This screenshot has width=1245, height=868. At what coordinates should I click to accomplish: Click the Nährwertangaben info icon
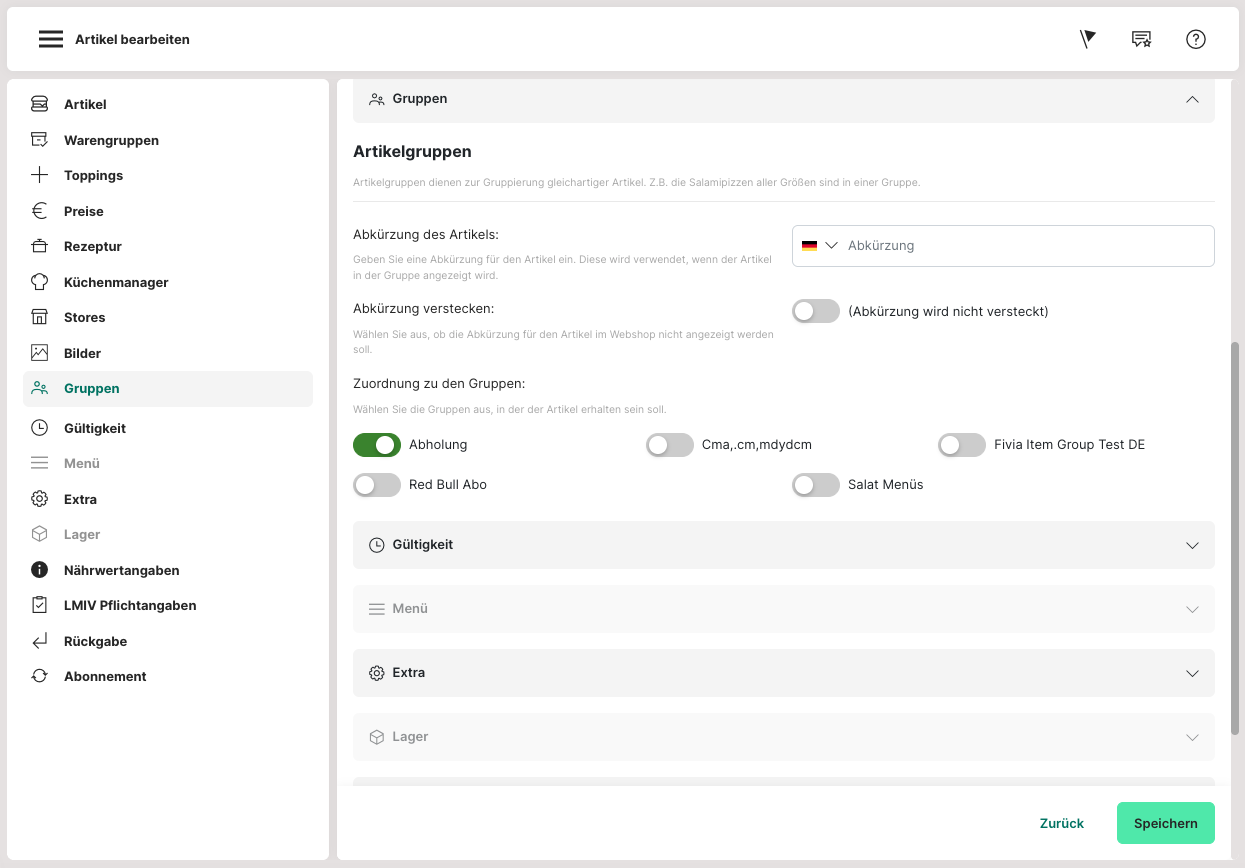point(39,570)
